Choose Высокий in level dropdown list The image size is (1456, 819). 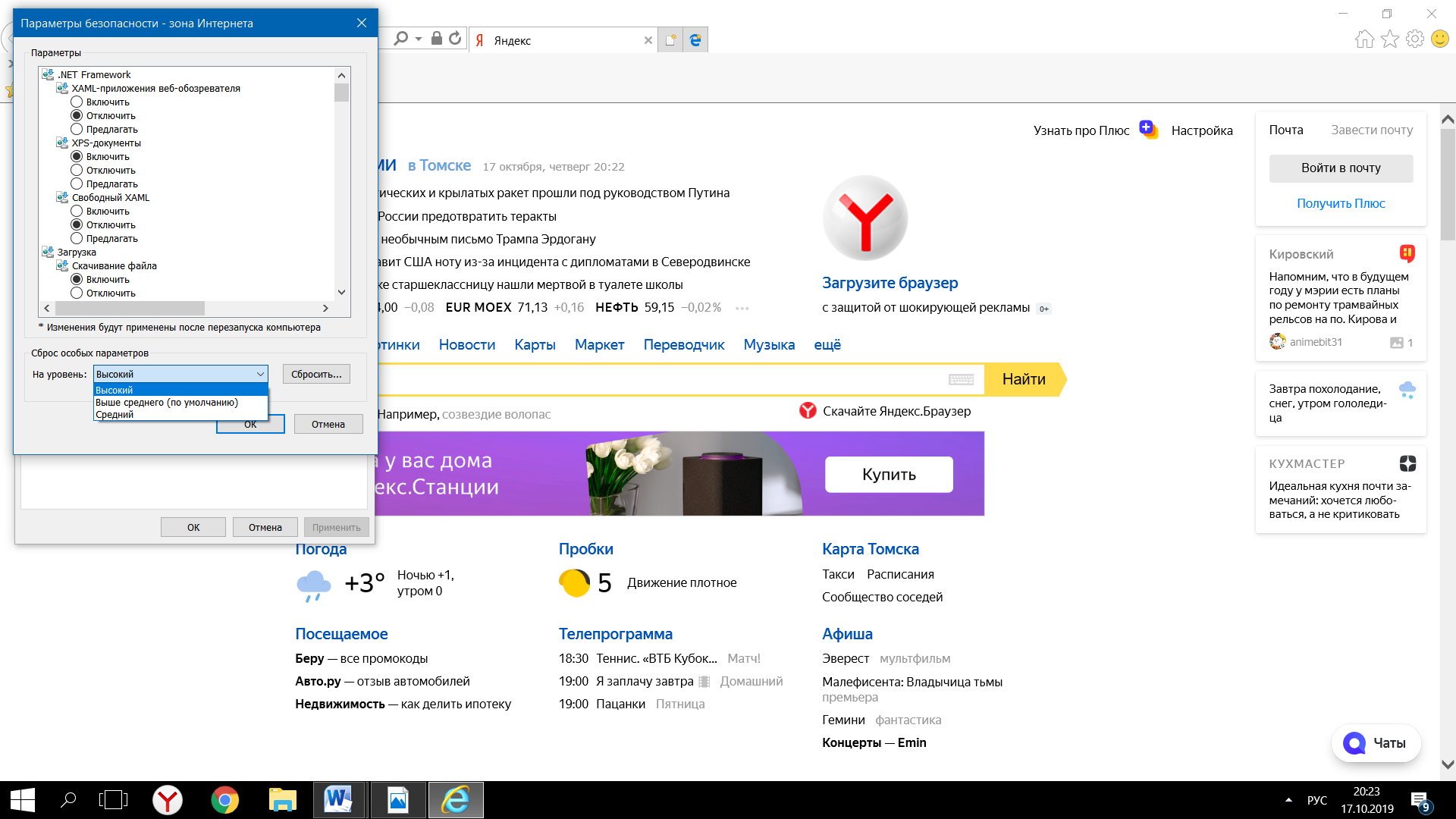pyautogui.click(x=180, y=390)
